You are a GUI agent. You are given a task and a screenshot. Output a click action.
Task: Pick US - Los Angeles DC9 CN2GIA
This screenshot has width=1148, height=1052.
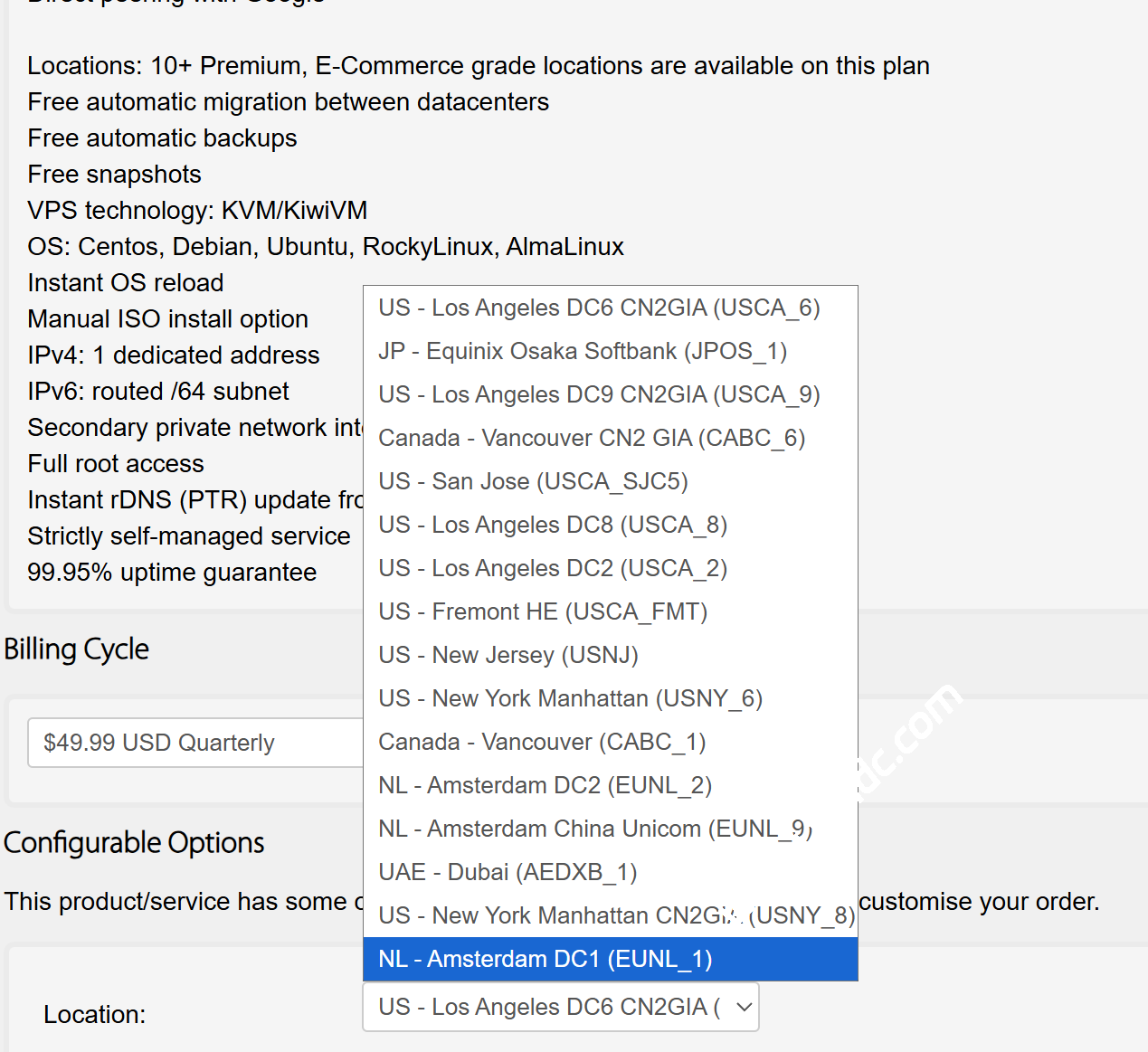point(599,395)
